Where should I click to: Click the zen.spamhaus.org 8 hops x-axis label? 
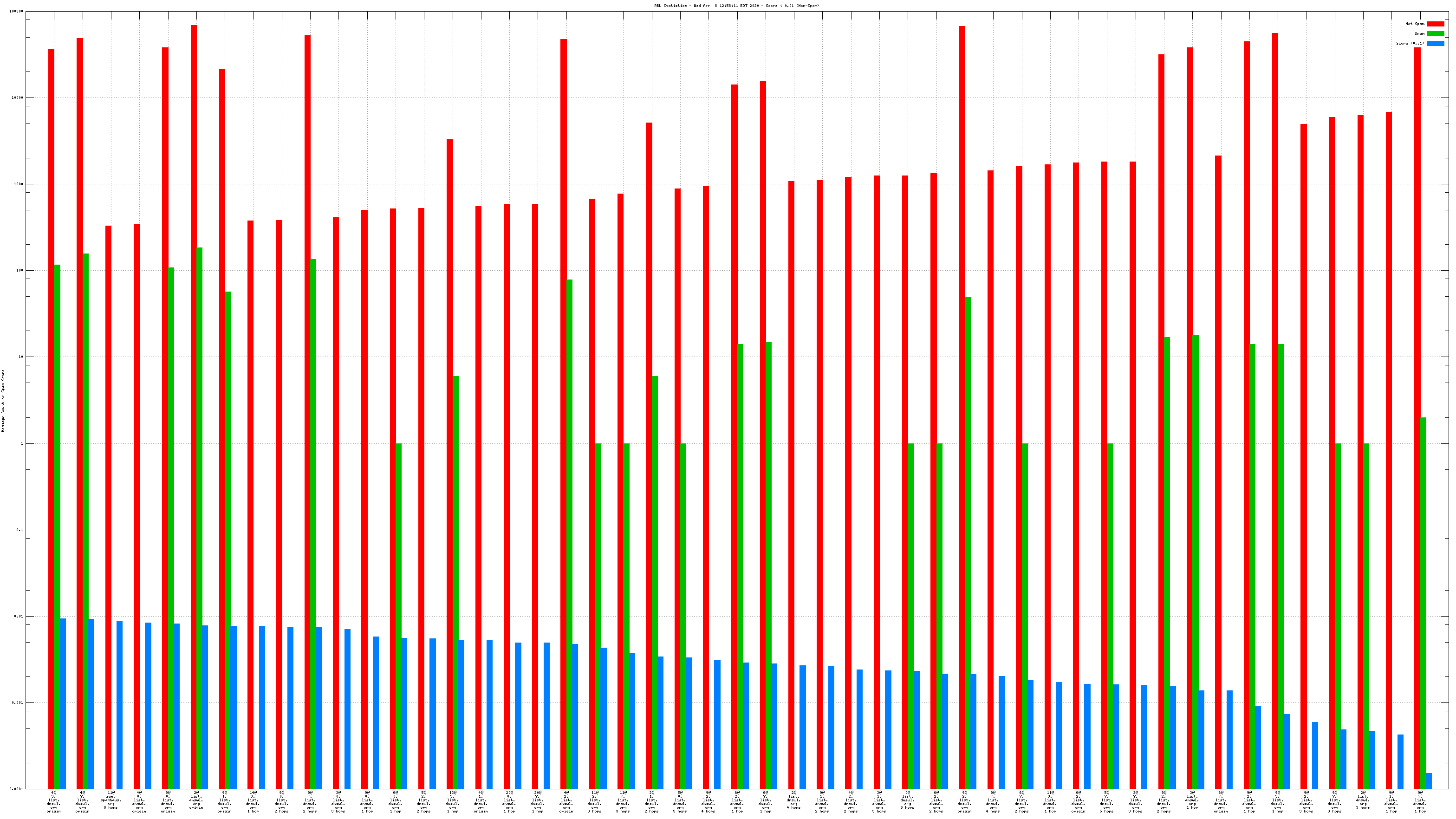point(111,800)
